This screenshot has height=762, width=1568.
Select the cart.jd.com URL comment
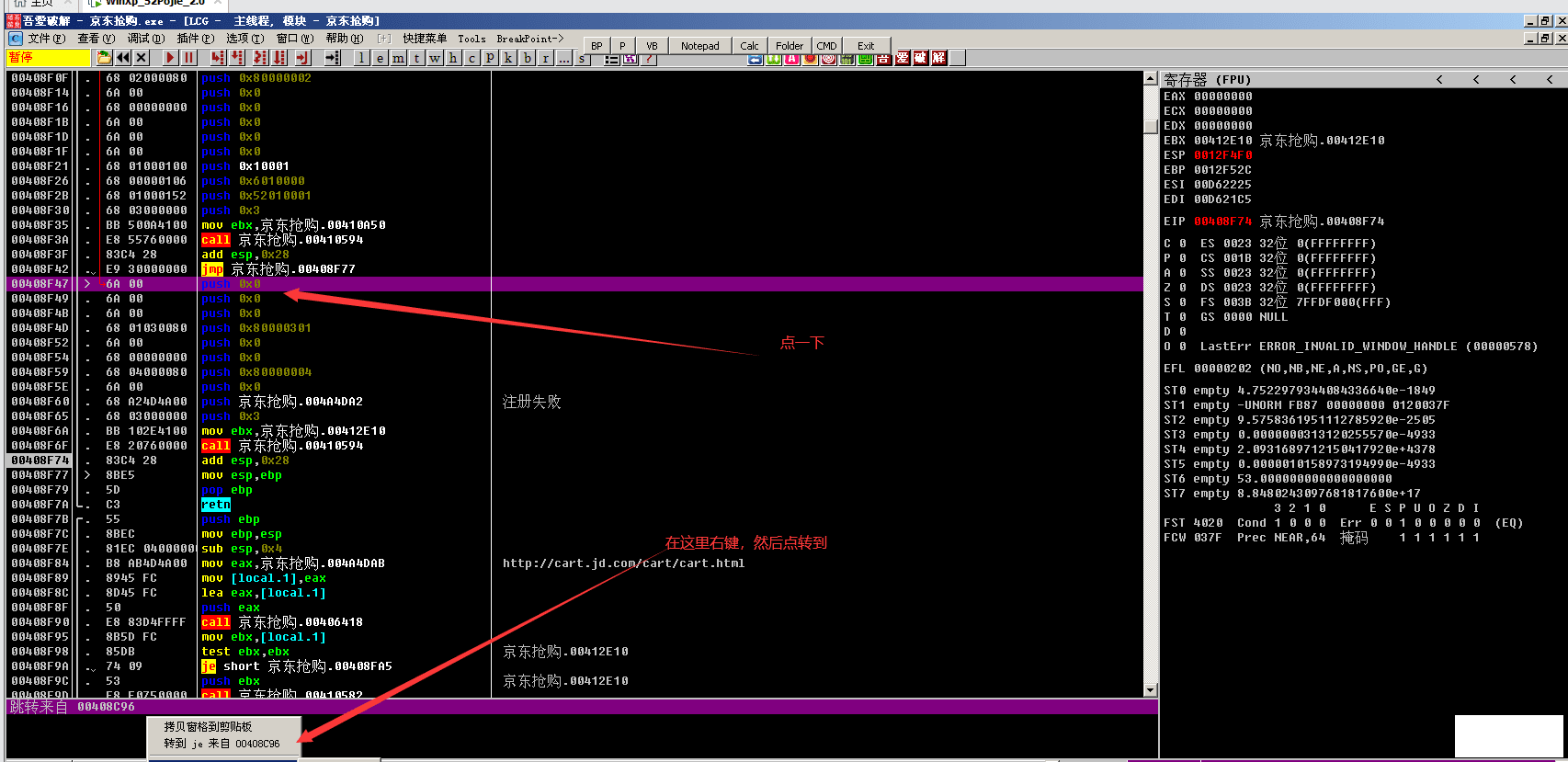[623, 563]
